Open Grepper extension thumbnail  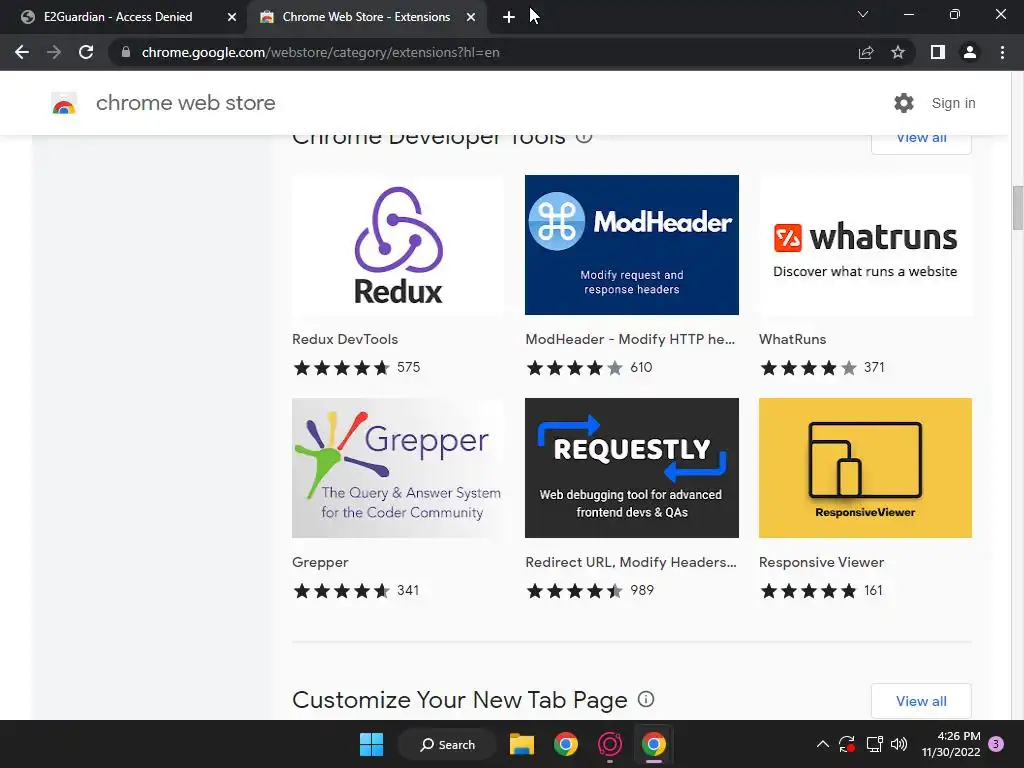[398, 468]
